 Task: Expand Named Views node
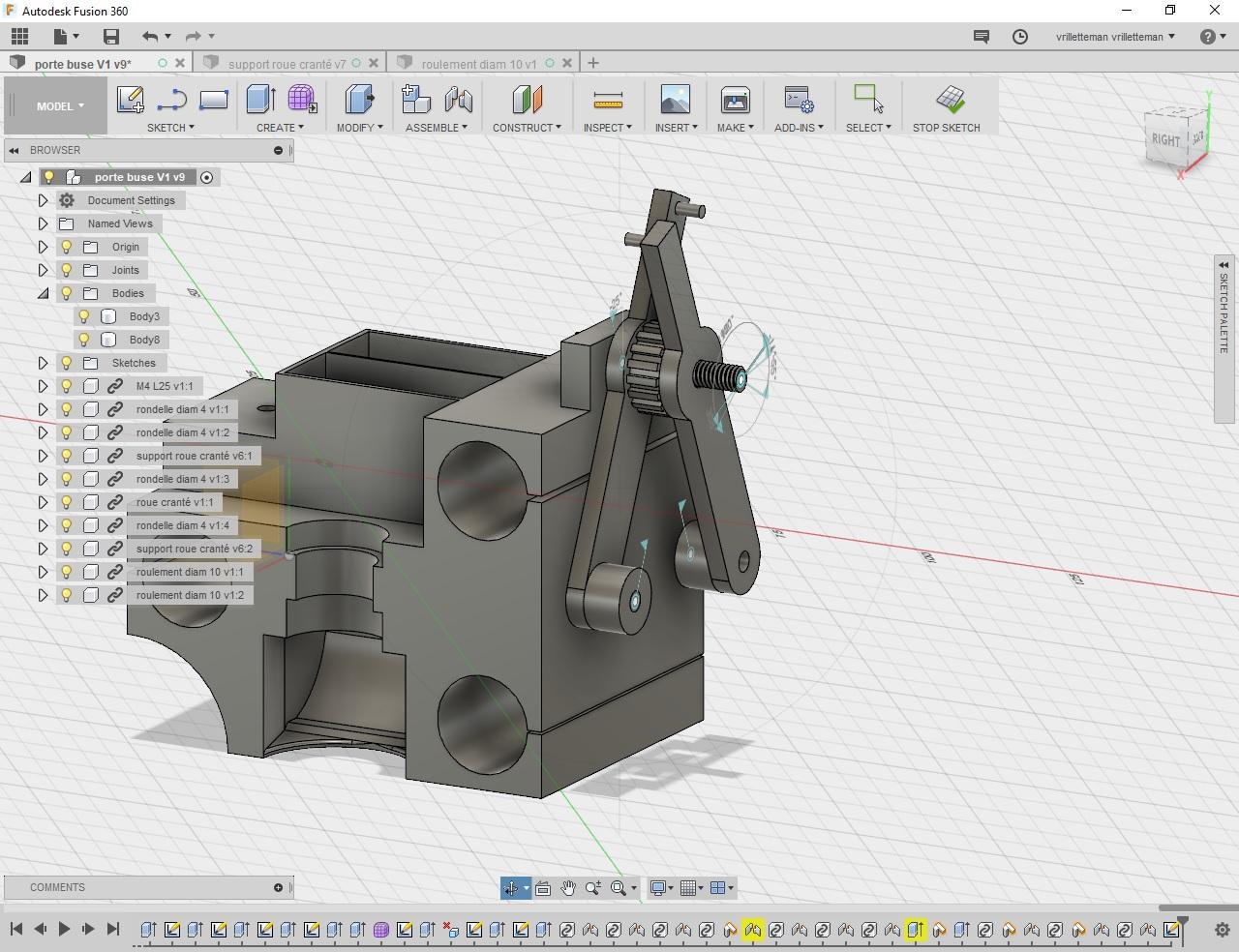click(x=43, y=223)
